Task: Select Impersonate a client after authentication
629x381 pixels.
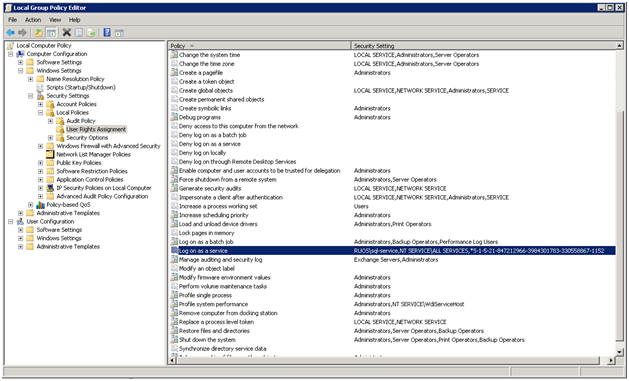Action: tap(231, 197)
